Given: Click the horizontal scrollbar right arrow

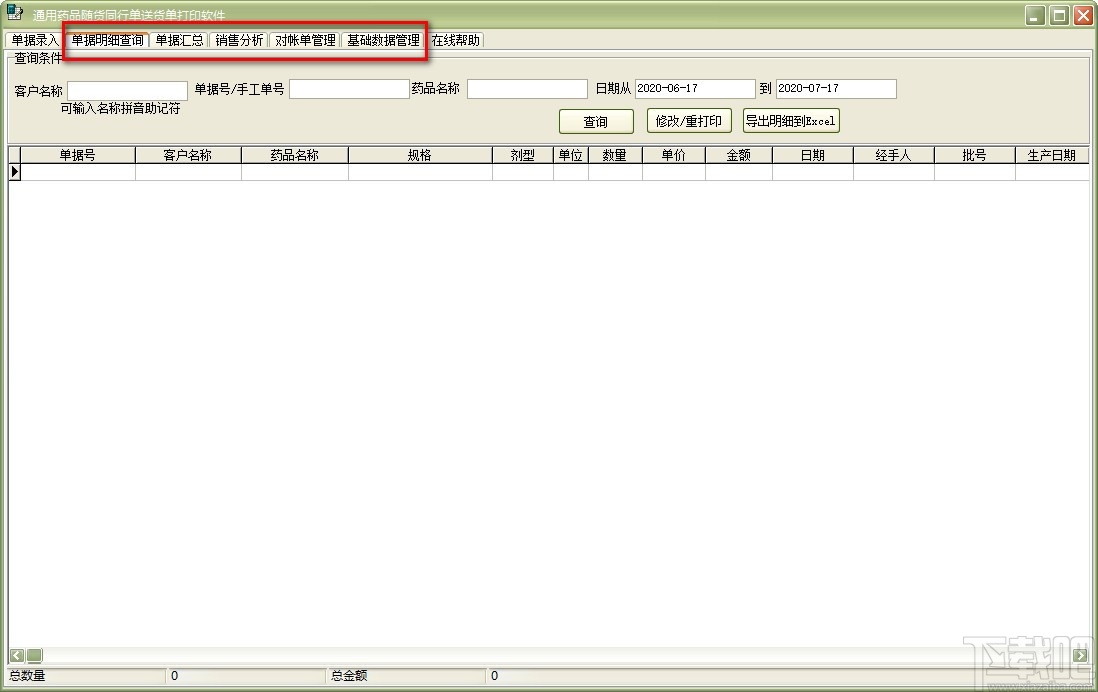Looking at the screenshot, I should coord(1080,656).
